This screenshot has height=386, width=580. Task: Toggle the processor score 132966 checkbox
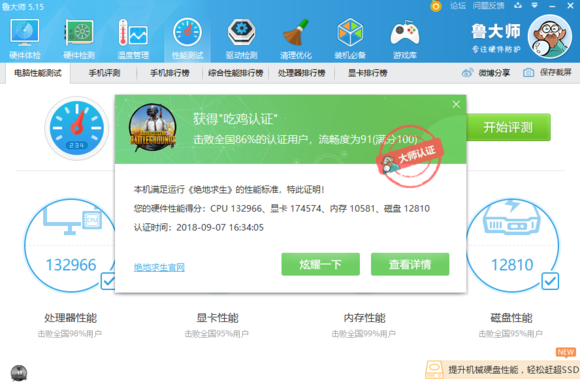[108, 282]
